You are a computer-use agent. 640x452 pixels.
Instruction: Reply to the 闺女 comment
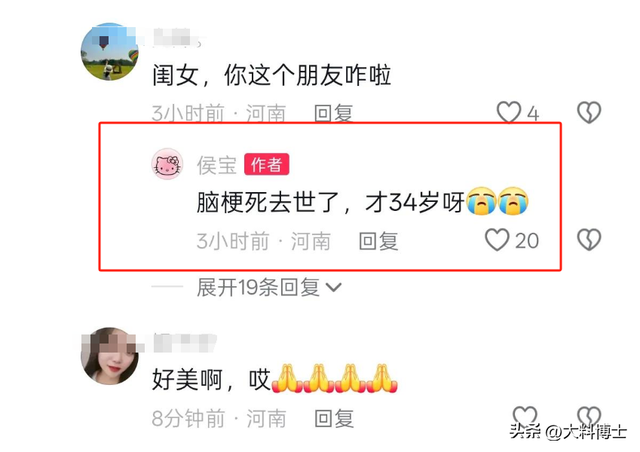click(x=333, y=114)
